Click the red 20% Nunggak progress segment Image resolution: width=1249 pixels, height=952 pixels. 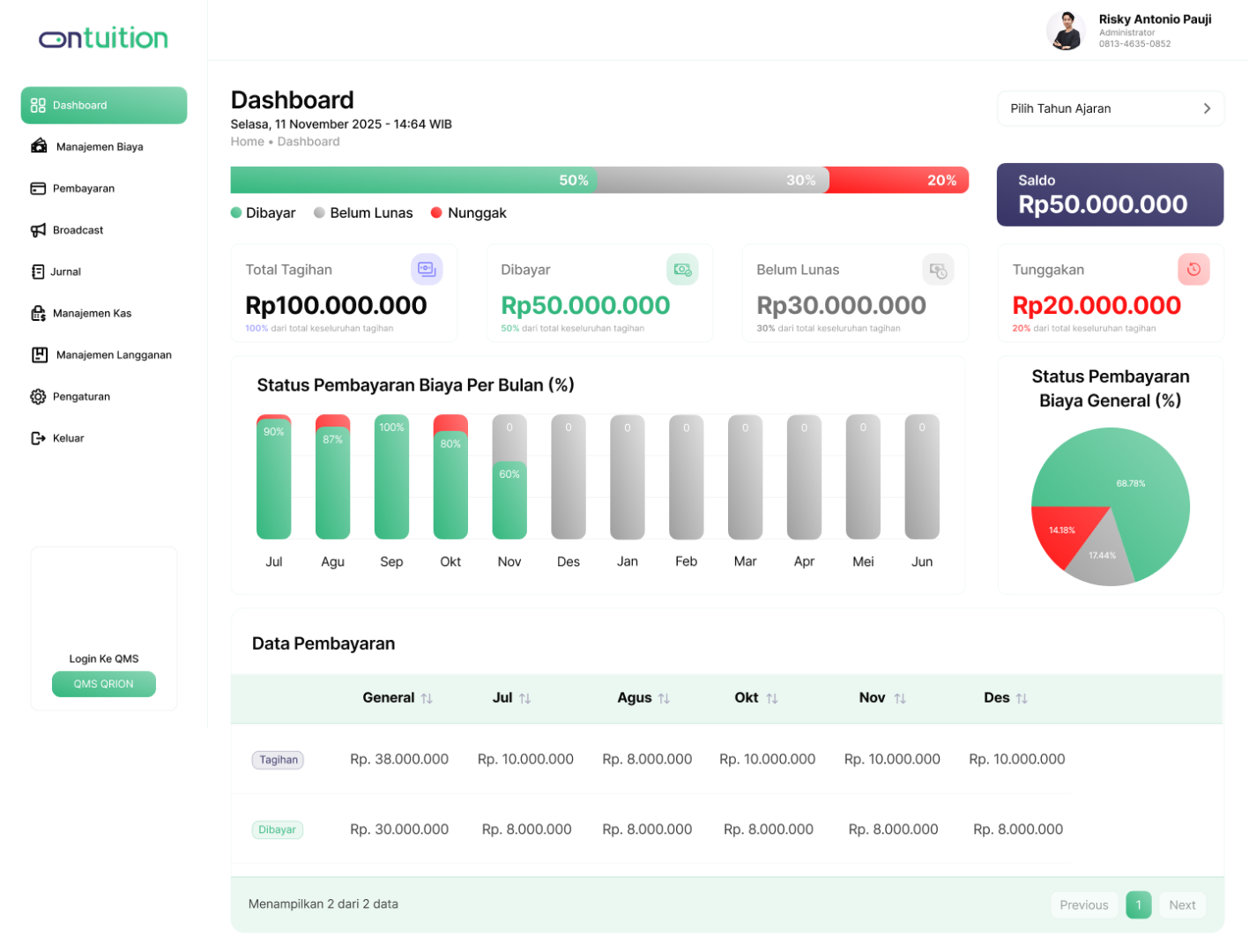[899, 180]
